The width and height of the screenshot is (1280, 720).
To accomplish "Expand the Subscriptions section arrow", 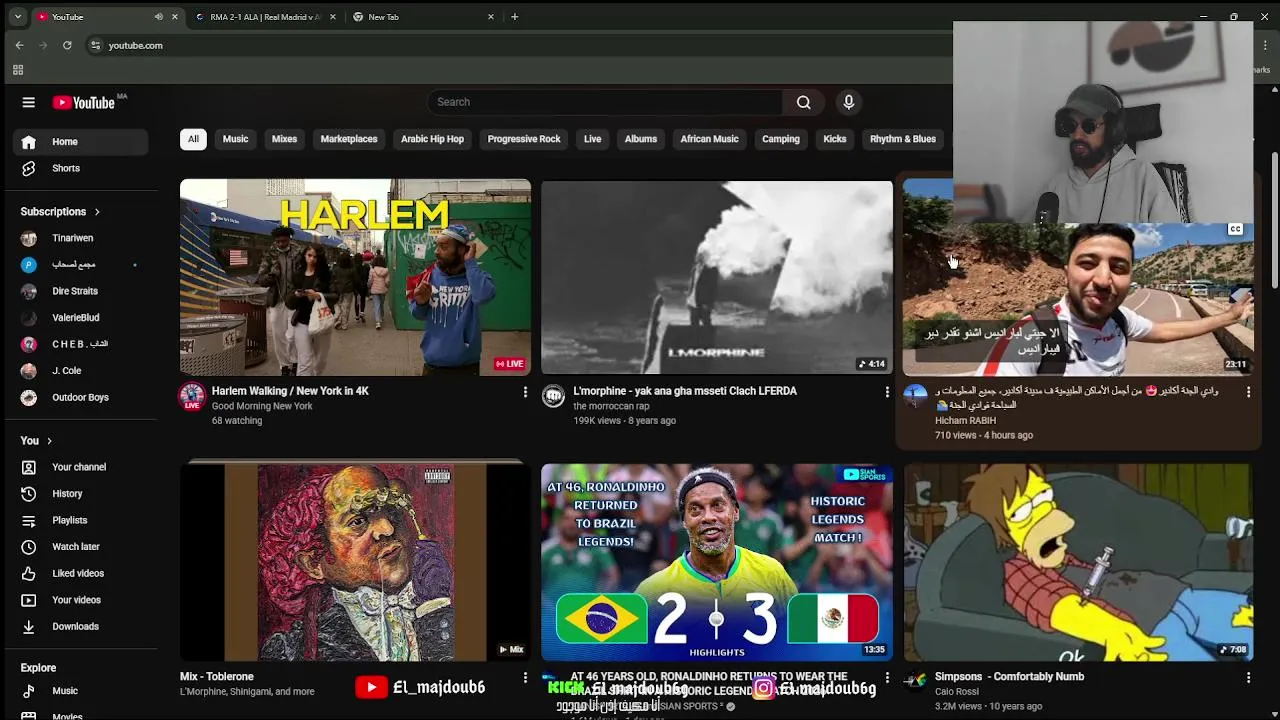I will click(97, 212).
